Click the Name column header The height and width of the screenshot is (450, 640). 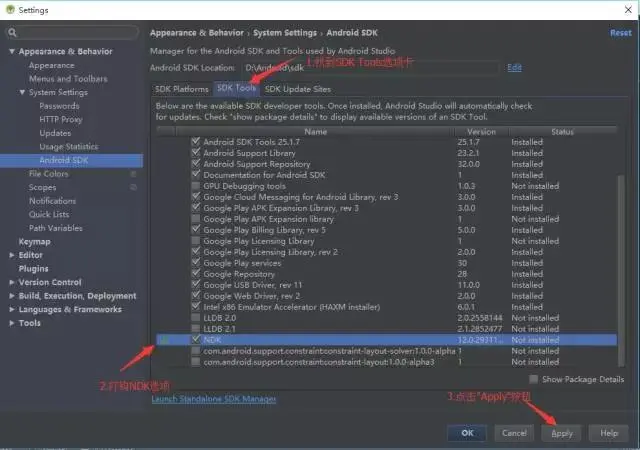[x=315, y=131]
